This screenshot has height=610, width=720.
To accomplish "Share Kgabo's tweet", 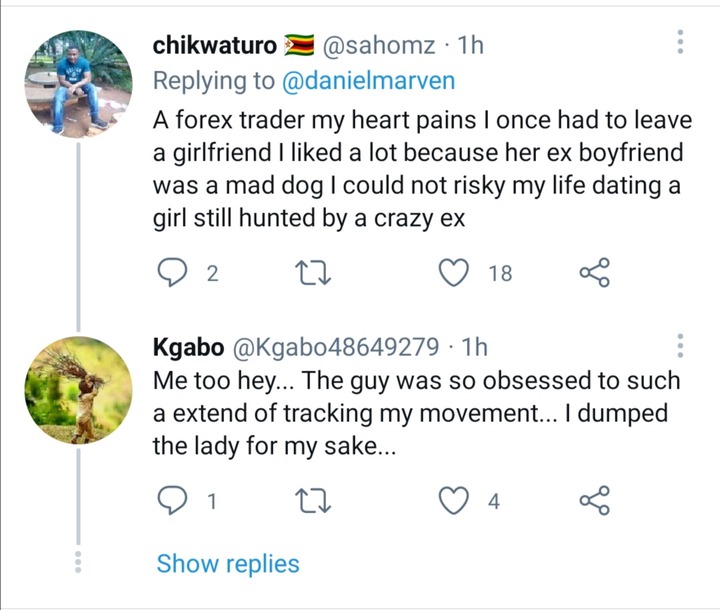I will 595,500.
